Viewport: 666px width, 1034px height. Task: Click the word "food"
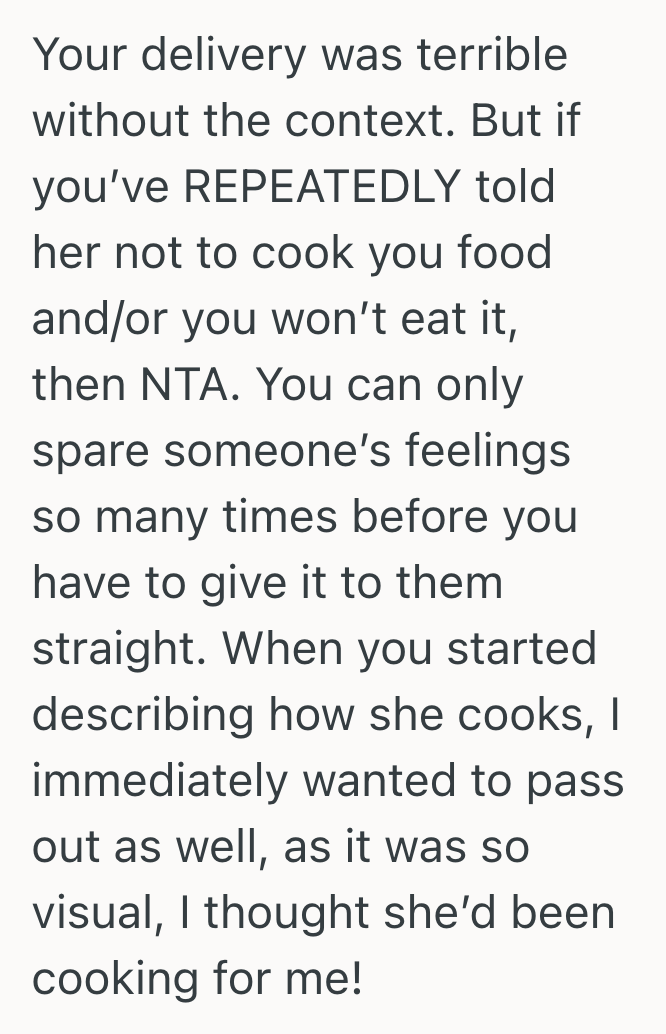505,253
